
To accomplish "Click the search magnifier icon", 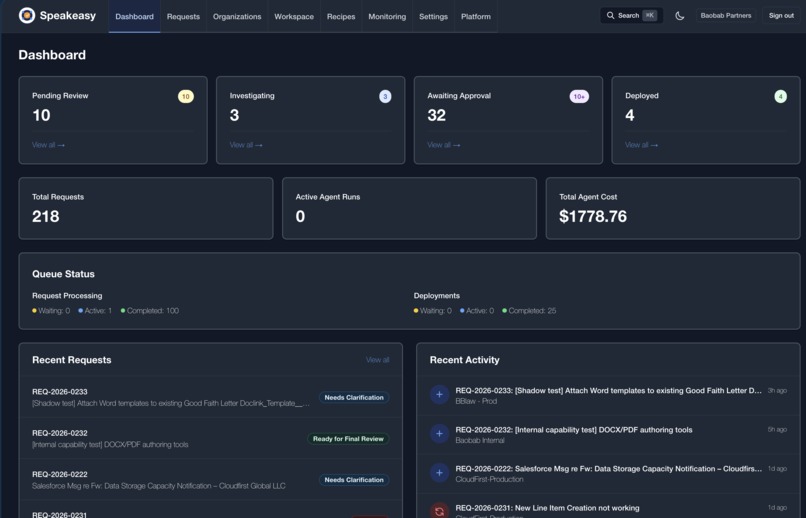I will [610, 15].
